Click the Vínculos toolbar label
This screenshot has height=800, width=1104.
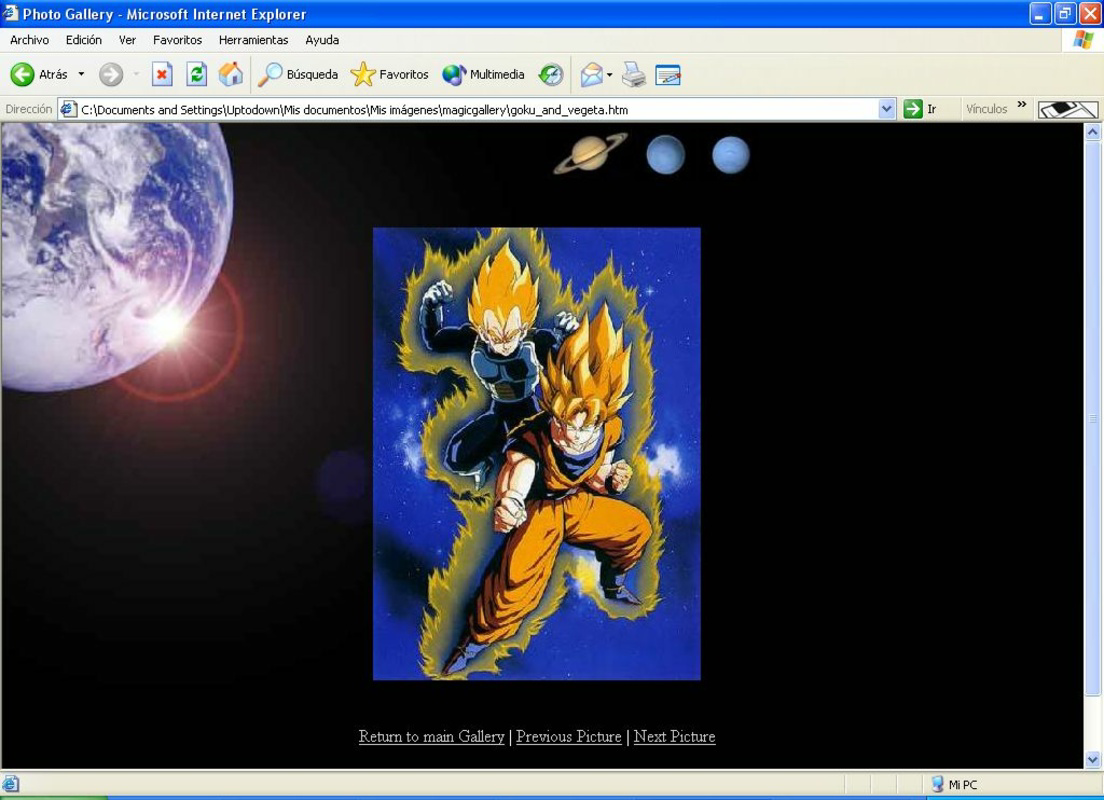[986, 109]
